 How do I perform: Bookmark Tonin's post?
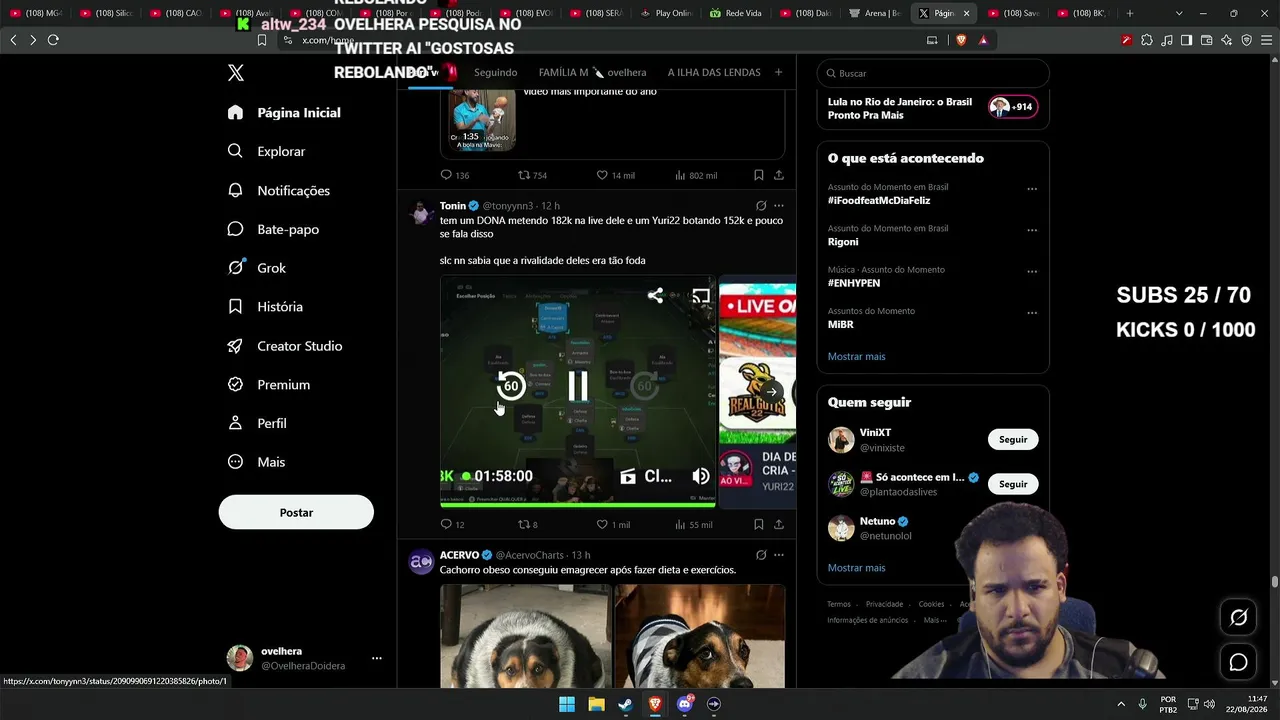(x=759, y=524)
